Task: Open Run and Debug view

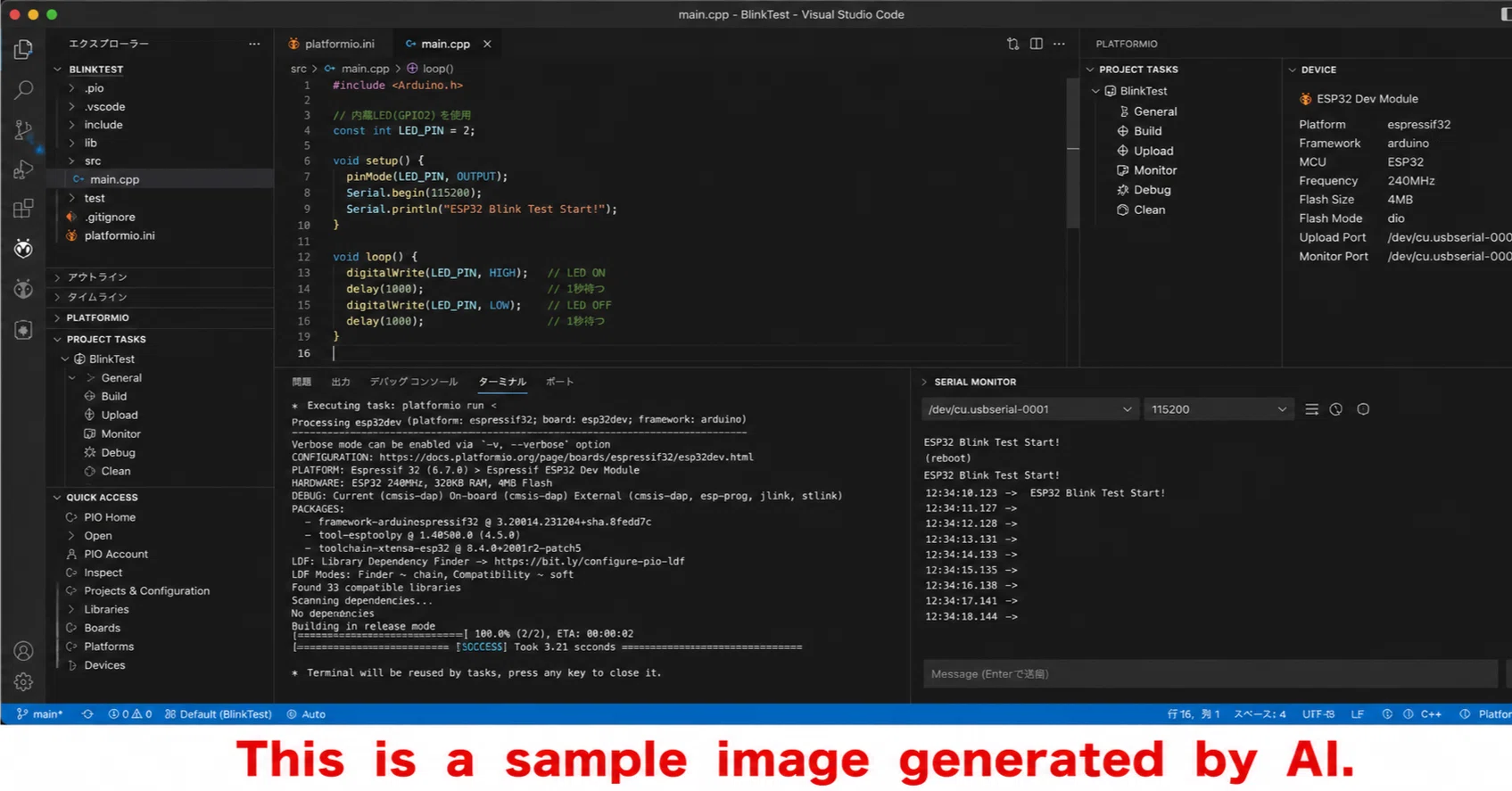Action: coord(23,169)
